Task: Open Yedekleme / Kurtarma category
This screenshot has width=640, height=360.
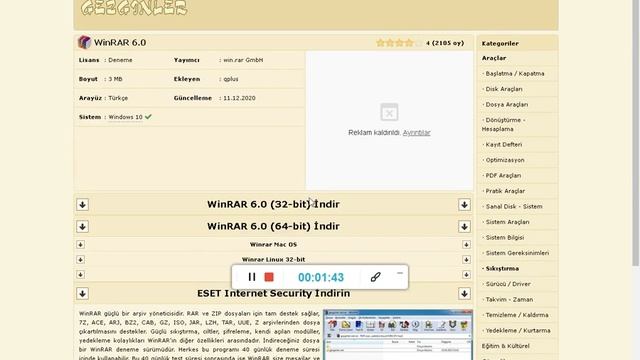Action: [x=518, y=331]
